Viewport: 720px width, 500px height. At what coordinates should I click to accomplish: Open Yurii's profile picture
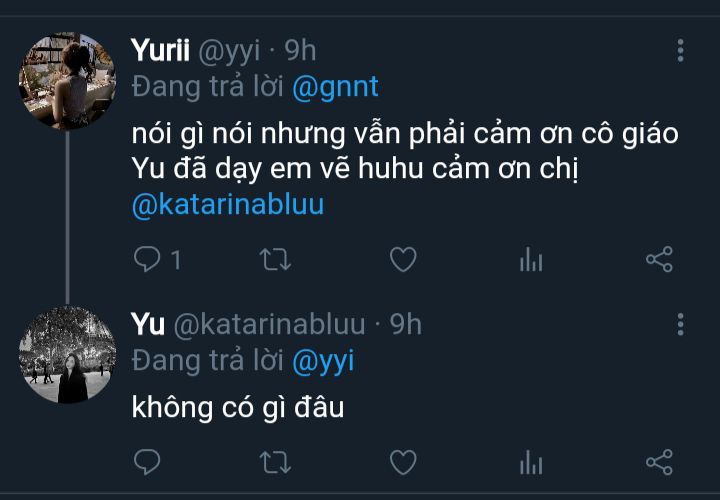68,81
